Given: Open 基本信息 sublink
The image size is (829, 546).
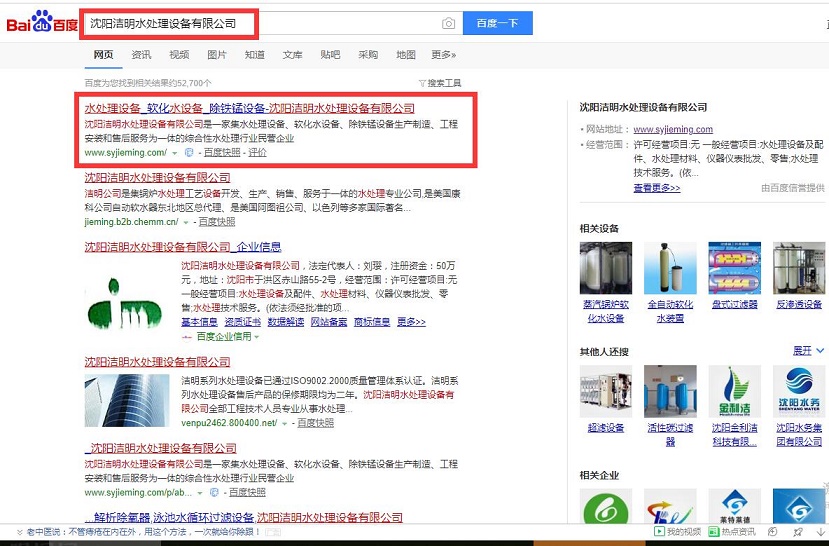Looking at the screenshot, I should click(199, 322).
